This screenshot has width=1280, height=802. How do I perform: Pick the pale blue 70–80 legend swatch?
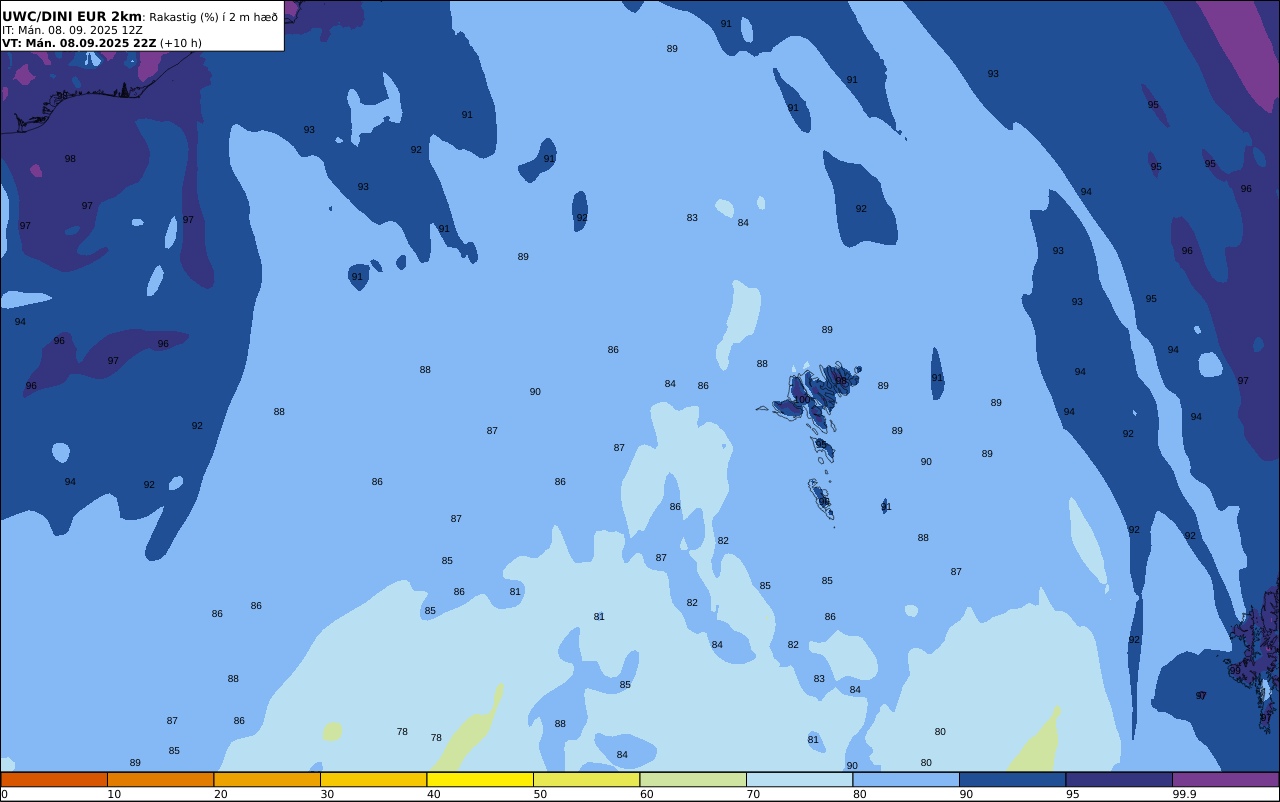799,779
